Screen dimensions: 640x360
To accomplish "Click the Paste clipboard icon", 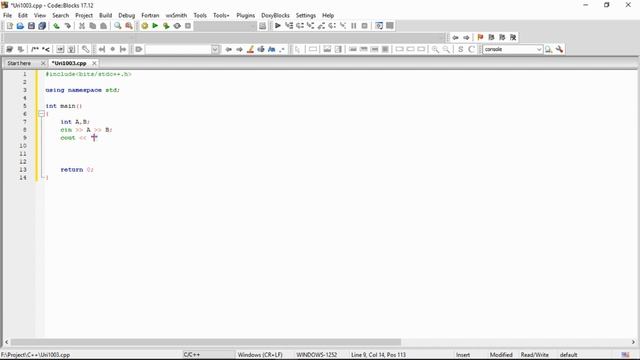I will (104, 26).
